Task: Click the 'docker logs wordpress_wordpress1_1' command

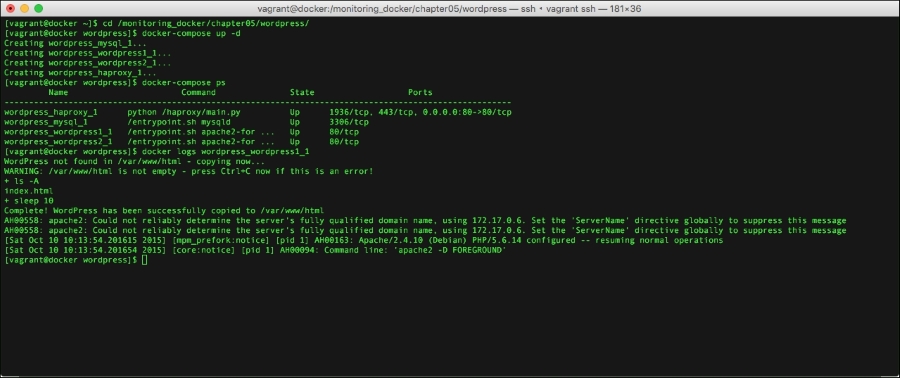Action: [x=226, y=151]
